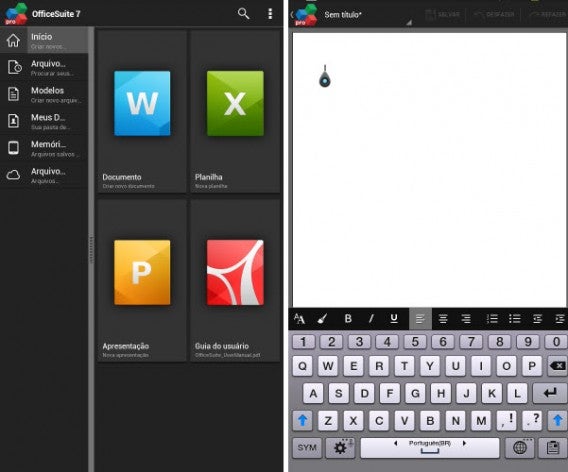The height and width of the screenshot is (472, 568).
Task: Tap the OfficeSuite pro logo in editor
Action: (x=305, y=14)
